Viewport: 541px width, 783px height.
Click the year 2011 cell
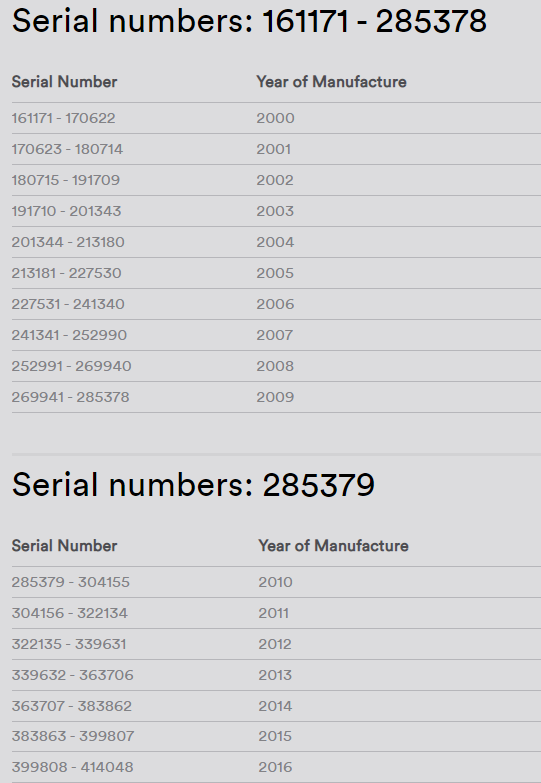273,613
